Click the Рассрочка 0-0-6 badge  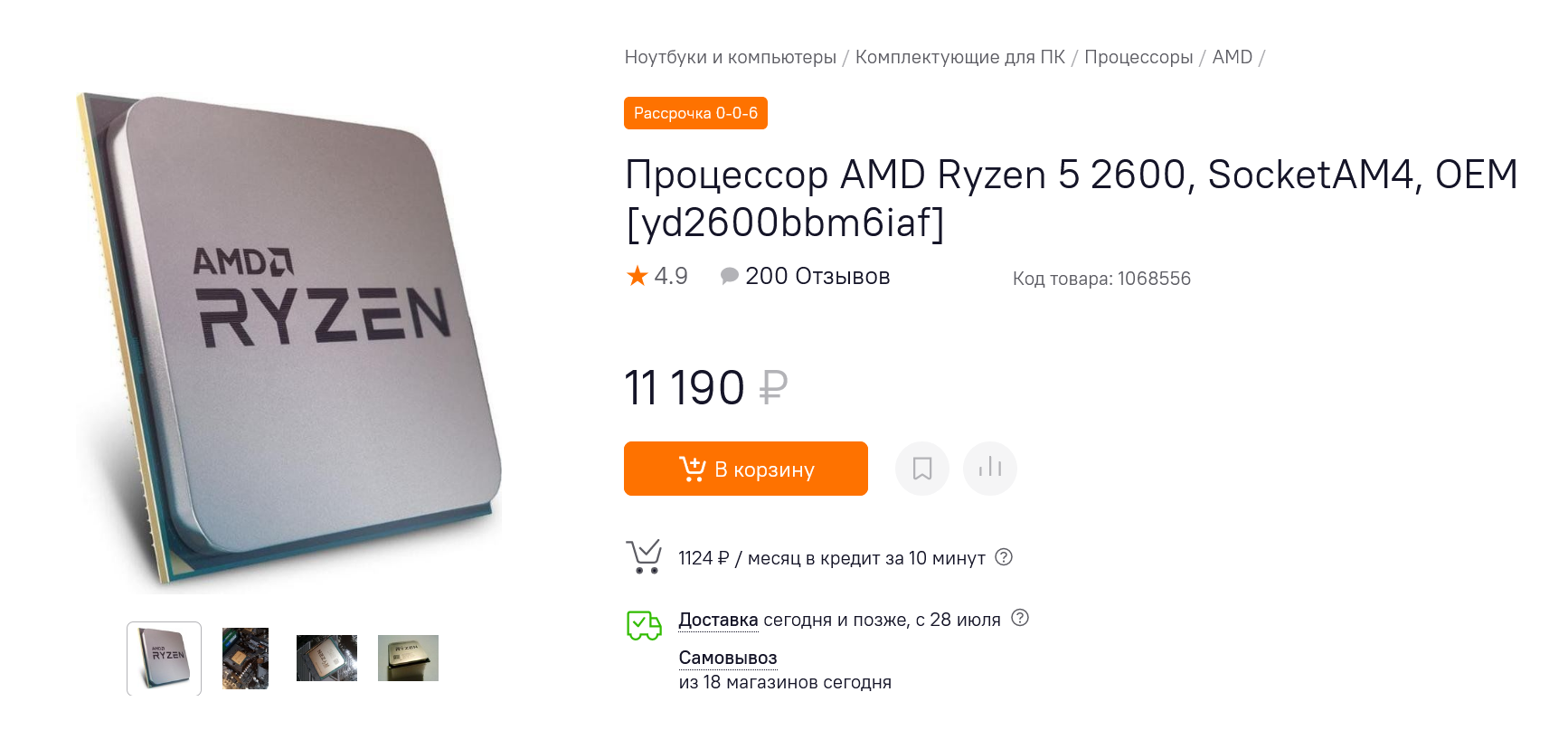pos(695,113)
